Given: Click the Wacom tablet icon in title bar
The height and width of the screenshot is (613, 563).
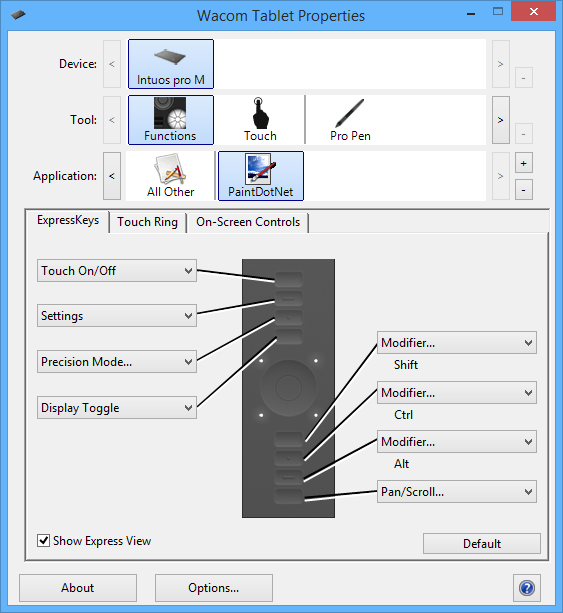Looking at the screenshot, I should [18, 15].
